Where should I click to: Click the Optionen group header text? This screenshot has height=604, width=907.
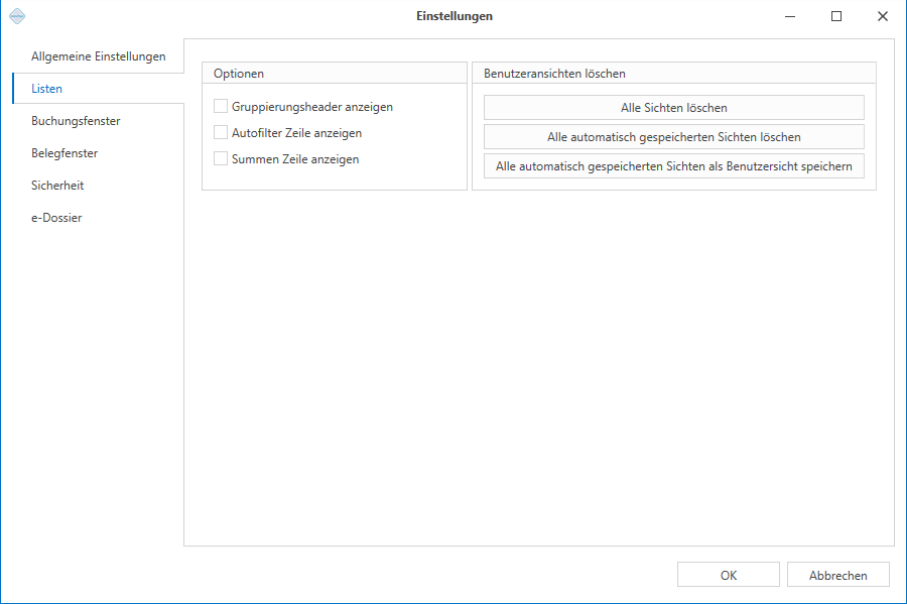239,73
